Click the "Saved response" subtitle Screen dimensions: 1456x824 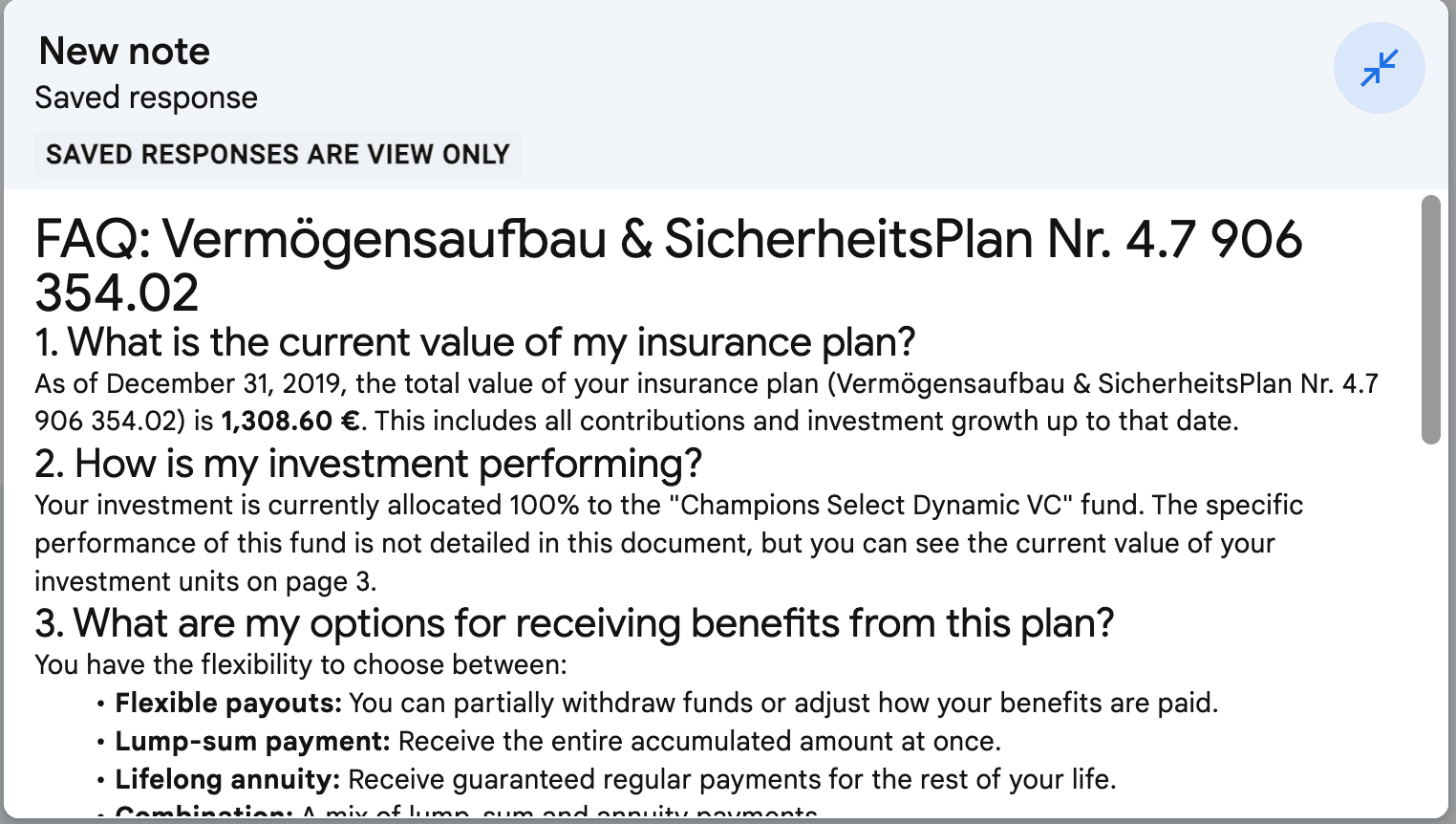click(x=146, y=98)
